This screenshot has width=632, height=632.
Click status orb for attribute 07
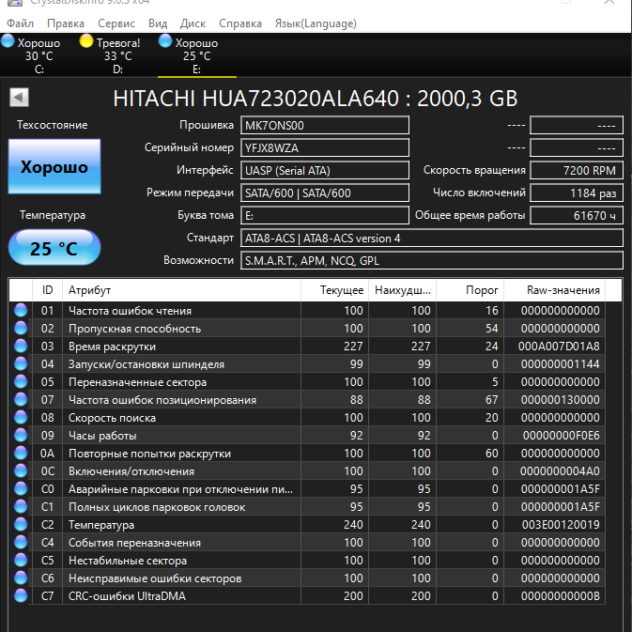[21, 399]
